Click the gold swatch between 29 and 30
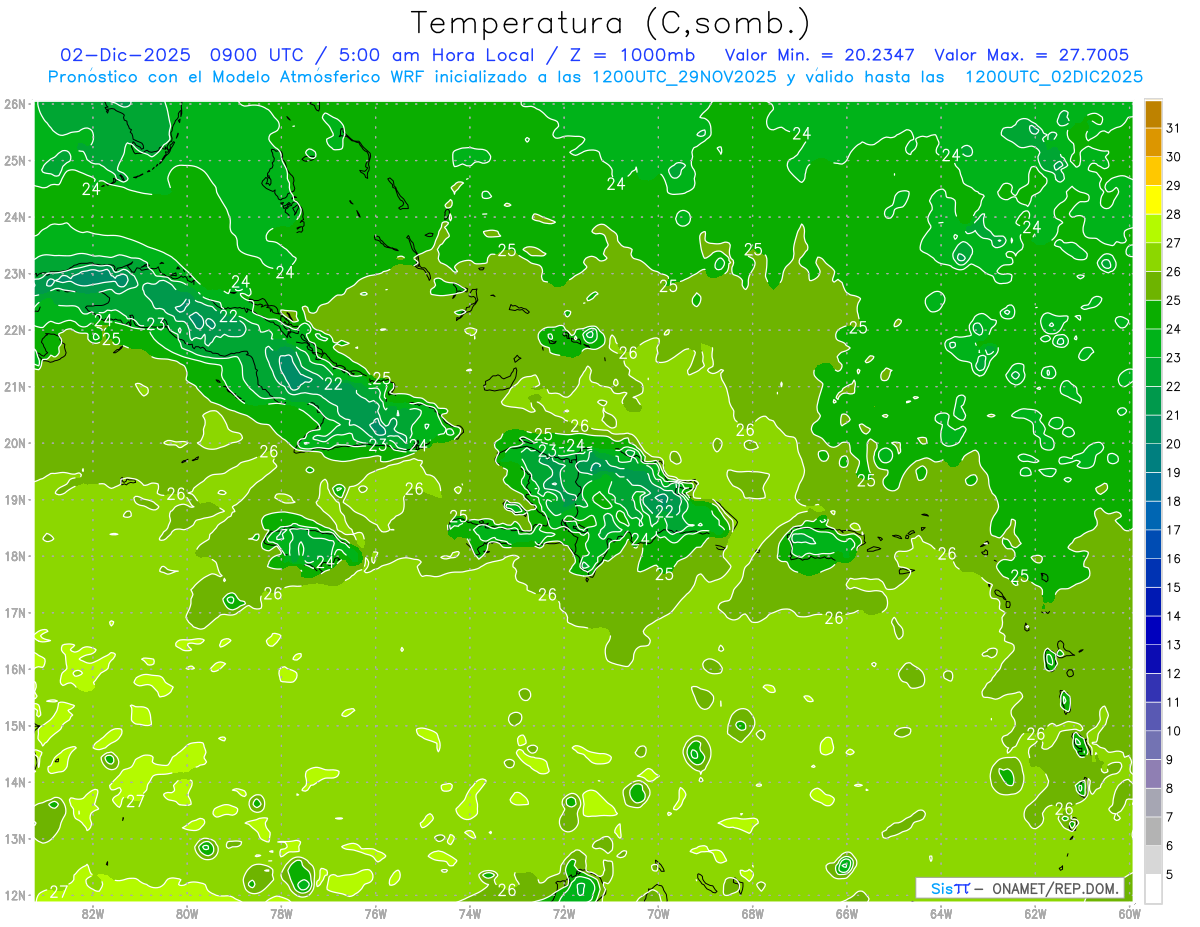This screenshot has height=927, width=1200. point(1153,171)
